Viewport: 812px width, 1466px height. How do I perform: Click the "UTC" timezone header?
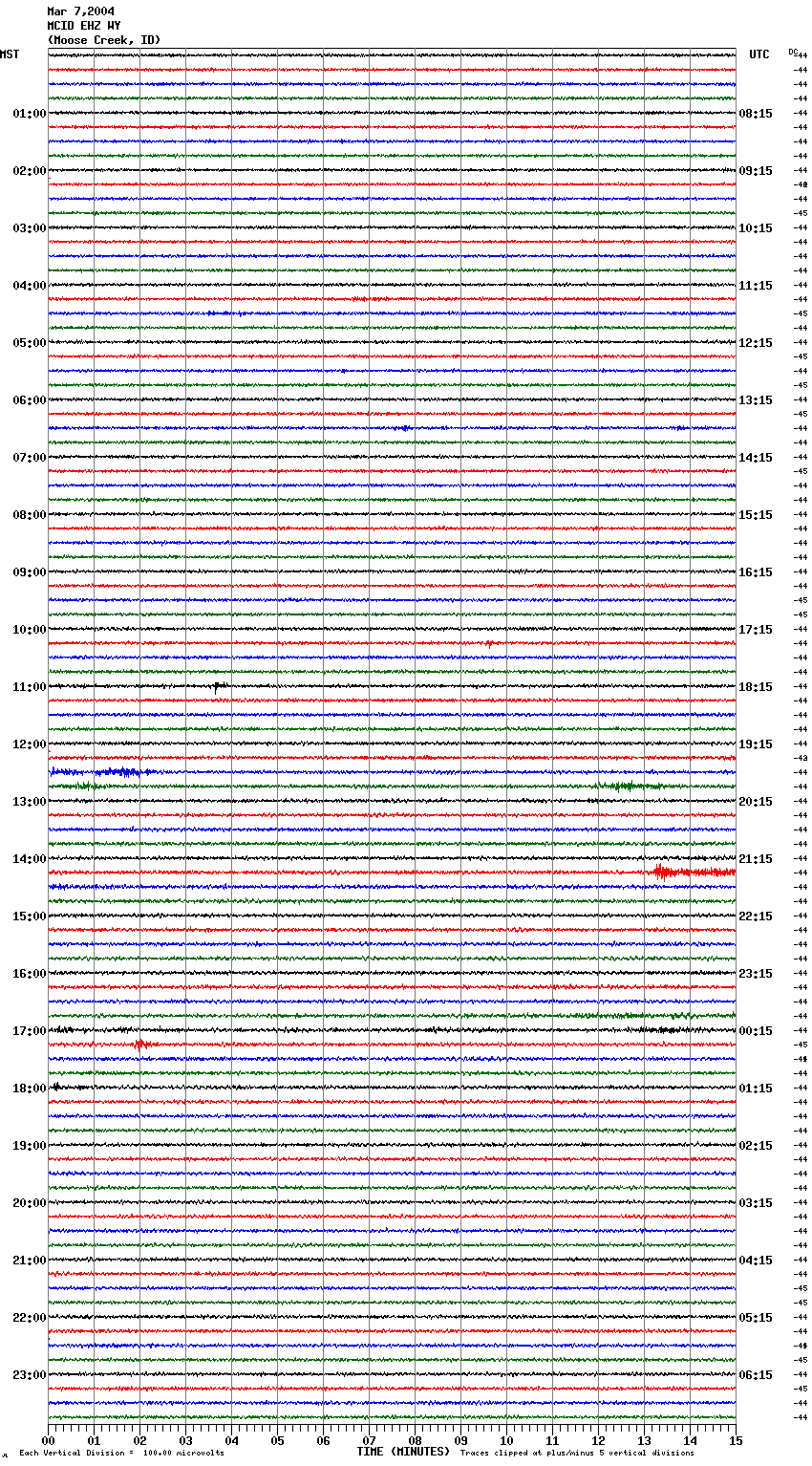tap(759, 54)
